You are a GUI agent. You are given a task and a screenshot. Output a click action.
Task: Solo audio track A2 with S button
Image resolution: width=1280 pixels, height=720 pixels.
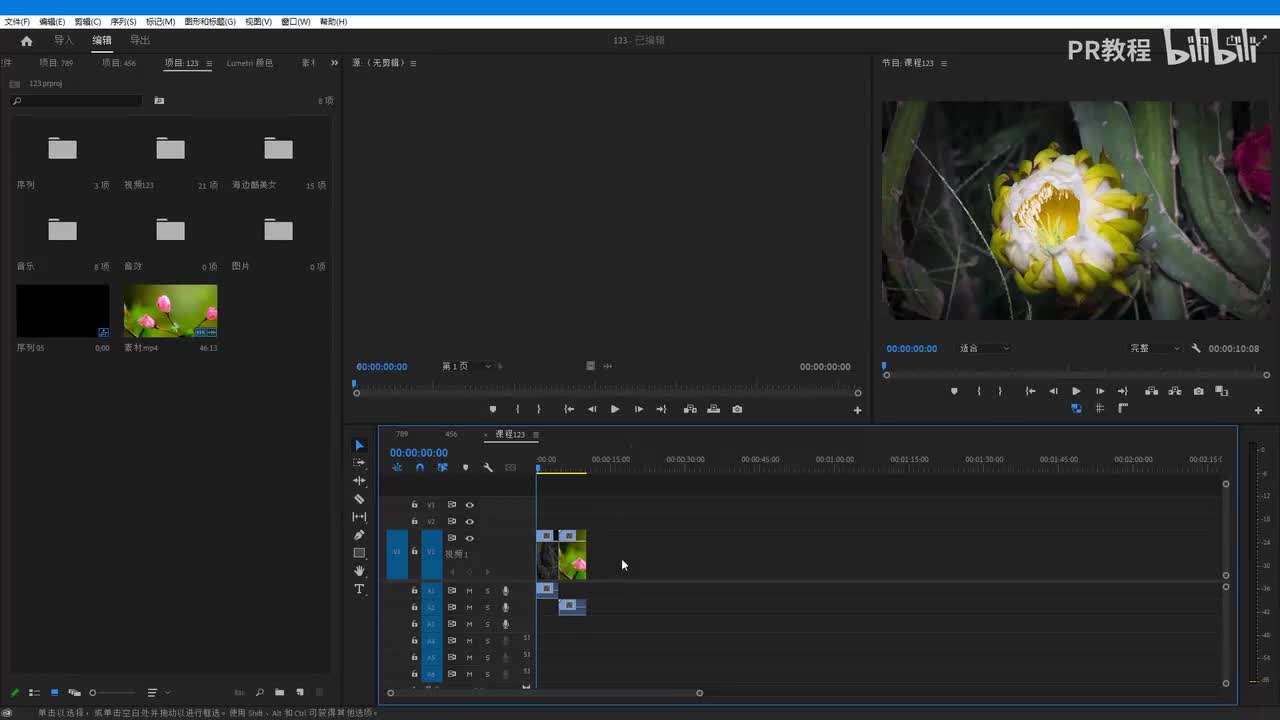[487, 608]
